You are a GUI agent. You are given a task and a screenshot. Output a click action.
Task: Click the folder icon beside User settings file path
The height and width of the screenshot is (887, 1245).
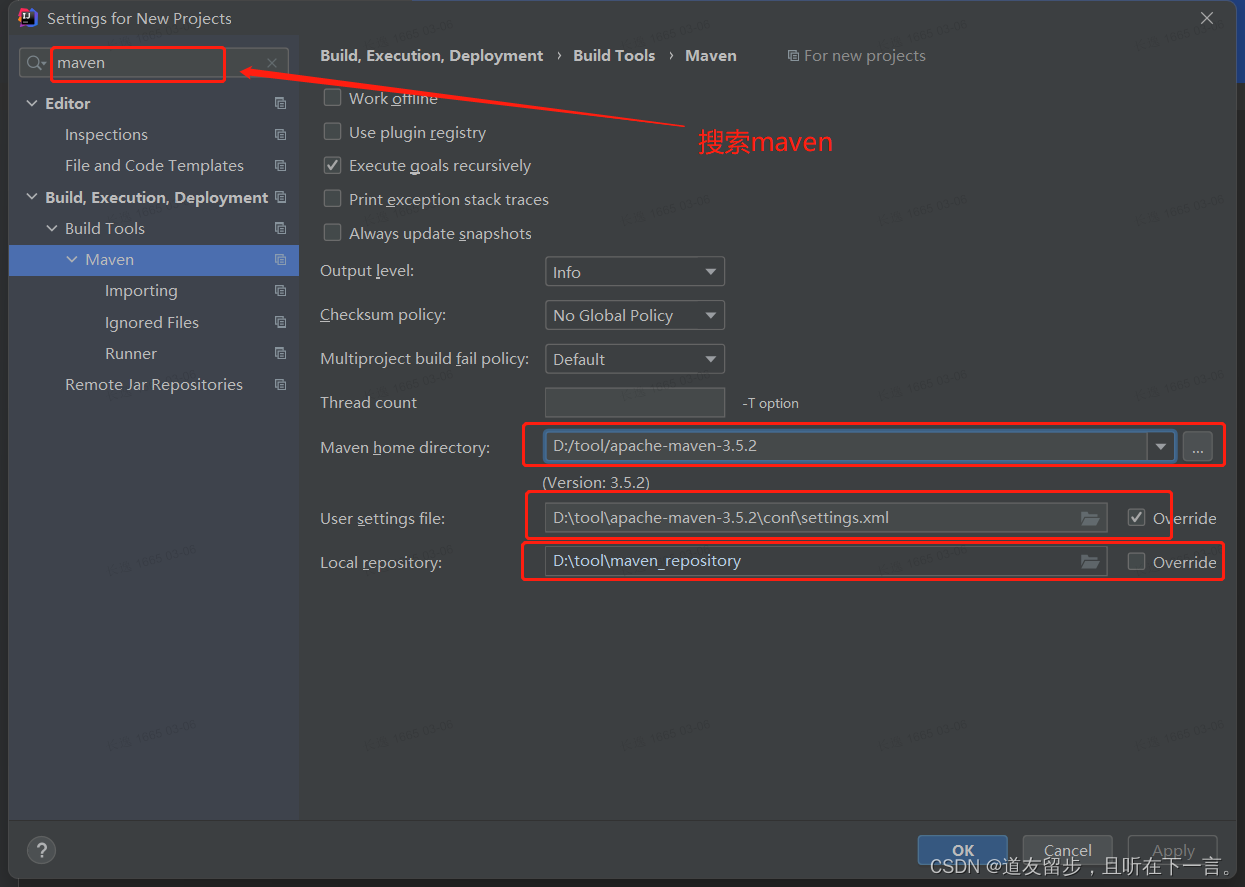[x=1089, y=517]
